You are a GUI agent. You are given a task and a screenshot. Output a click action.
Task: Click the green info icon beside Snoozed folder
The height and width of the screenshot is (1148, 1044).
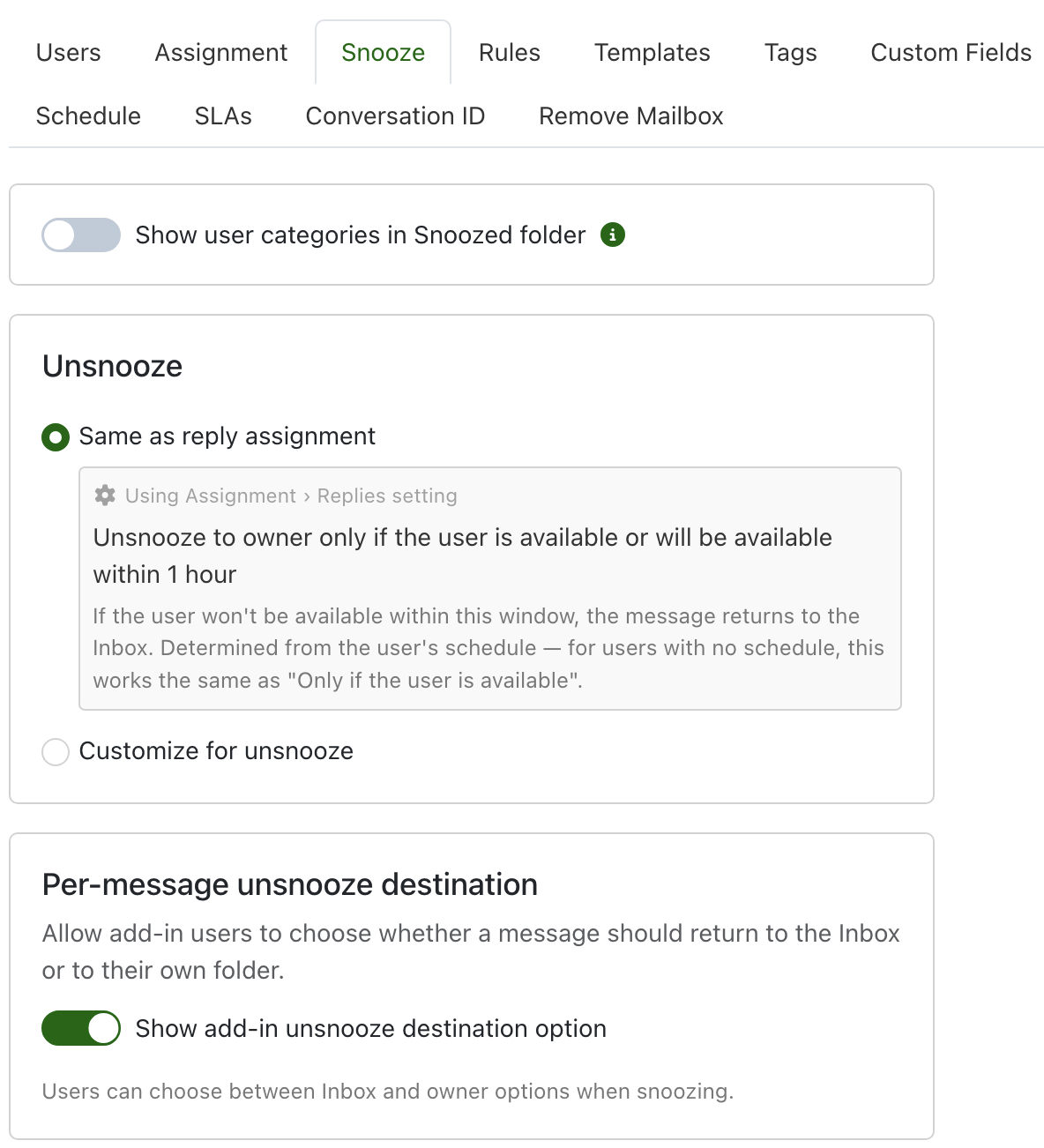tap(613, 235)
